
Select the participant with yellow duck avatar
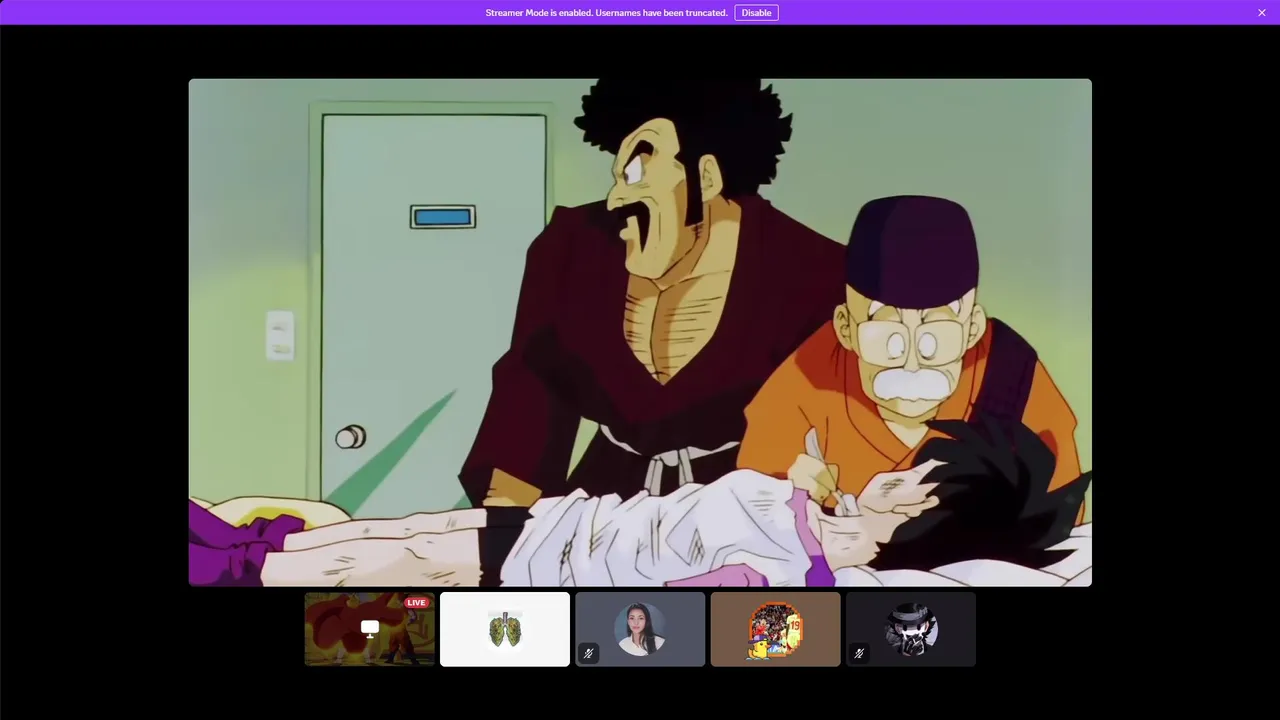click(775, 629)
